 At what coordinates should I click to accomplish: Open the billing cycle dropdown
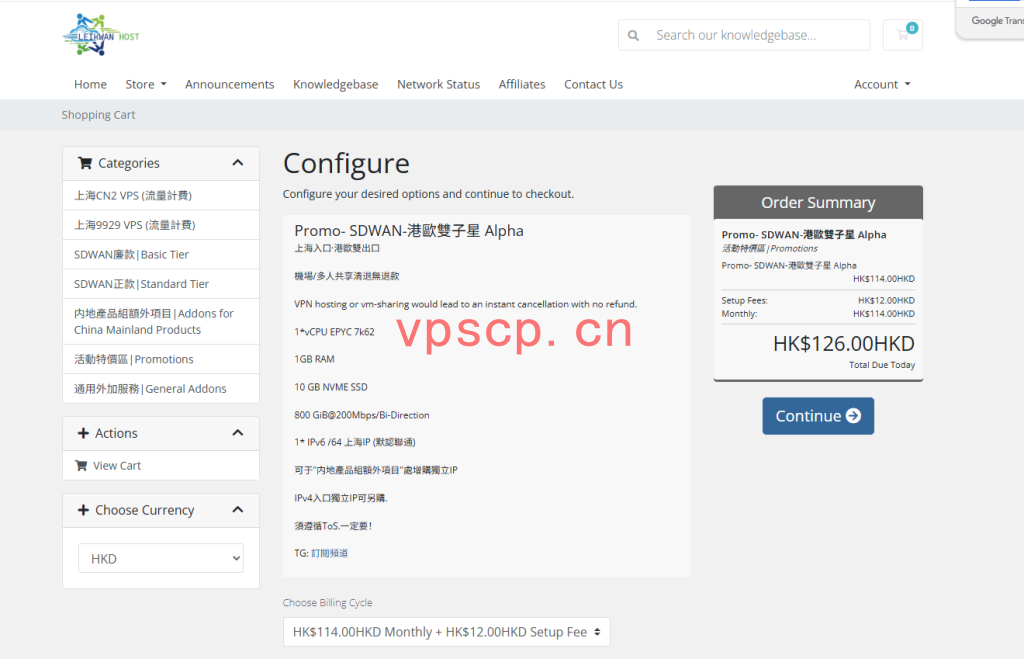point(447,632)
